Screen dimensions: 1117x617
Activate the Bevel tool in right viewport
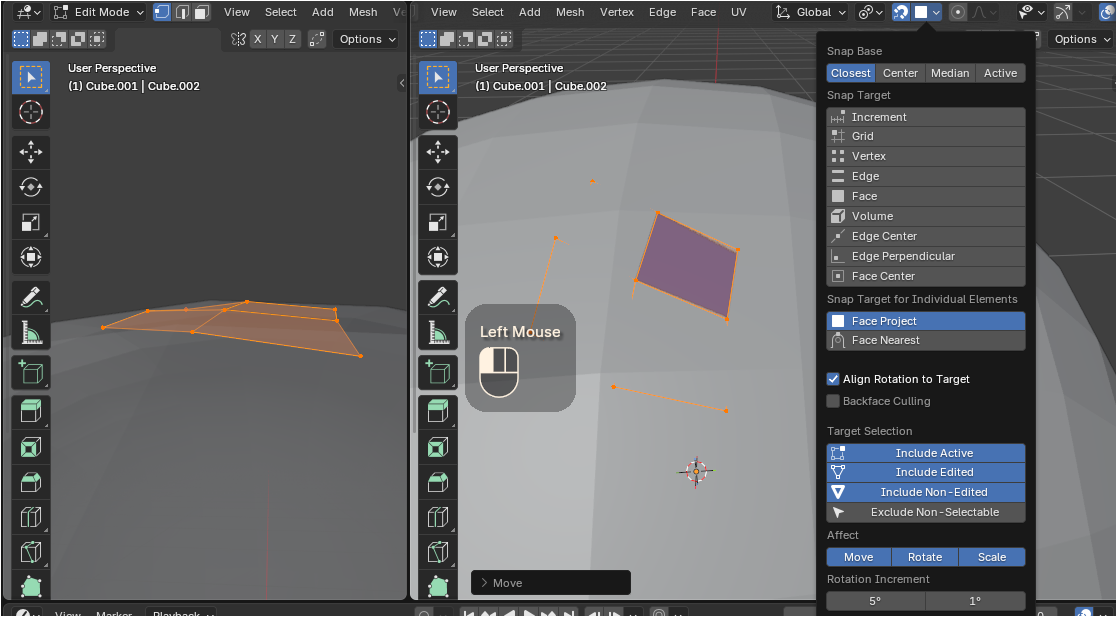[x=437, y=482]
